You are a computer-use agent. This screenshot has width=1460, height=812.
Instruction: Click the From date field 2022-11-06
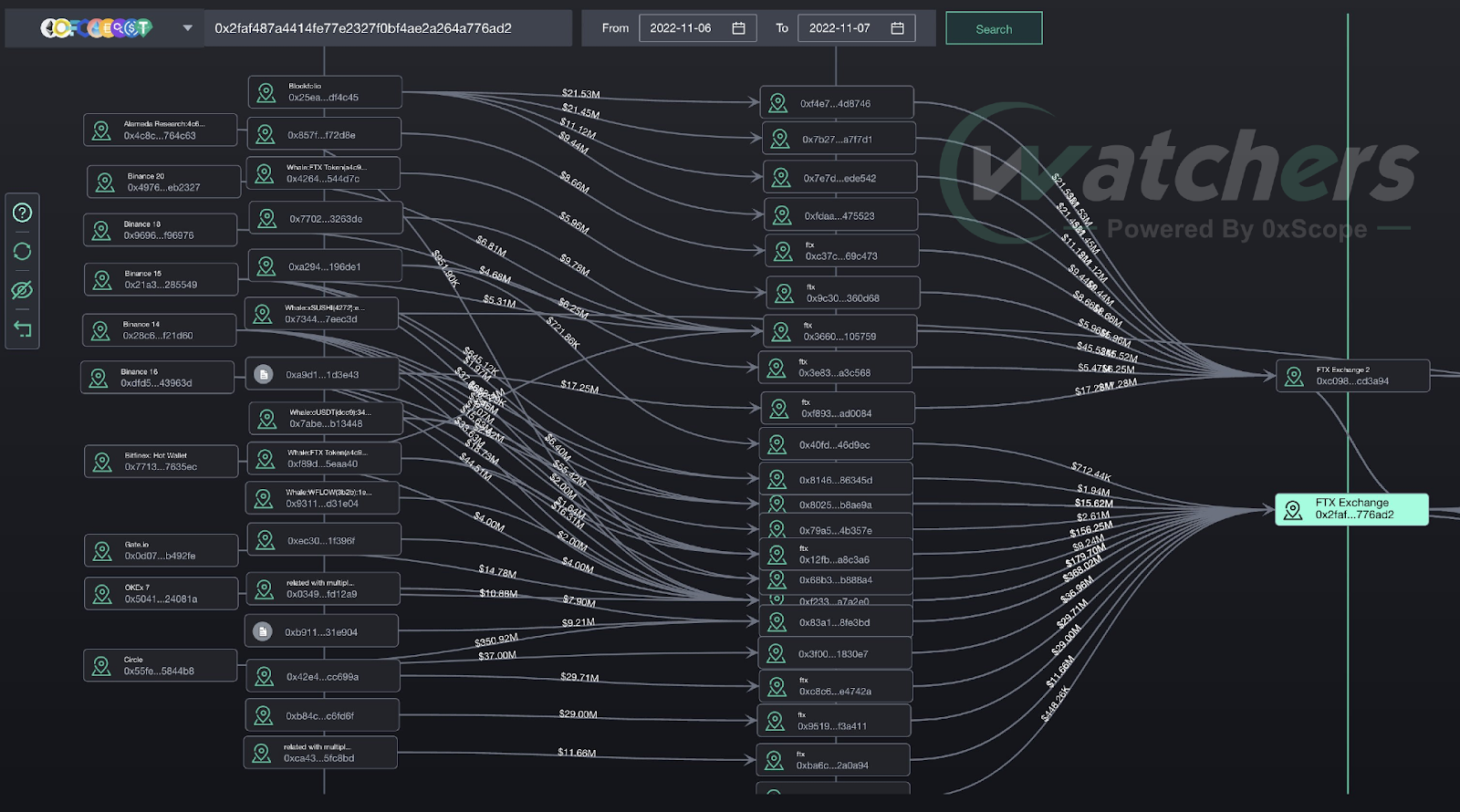[x=698, y=28]
